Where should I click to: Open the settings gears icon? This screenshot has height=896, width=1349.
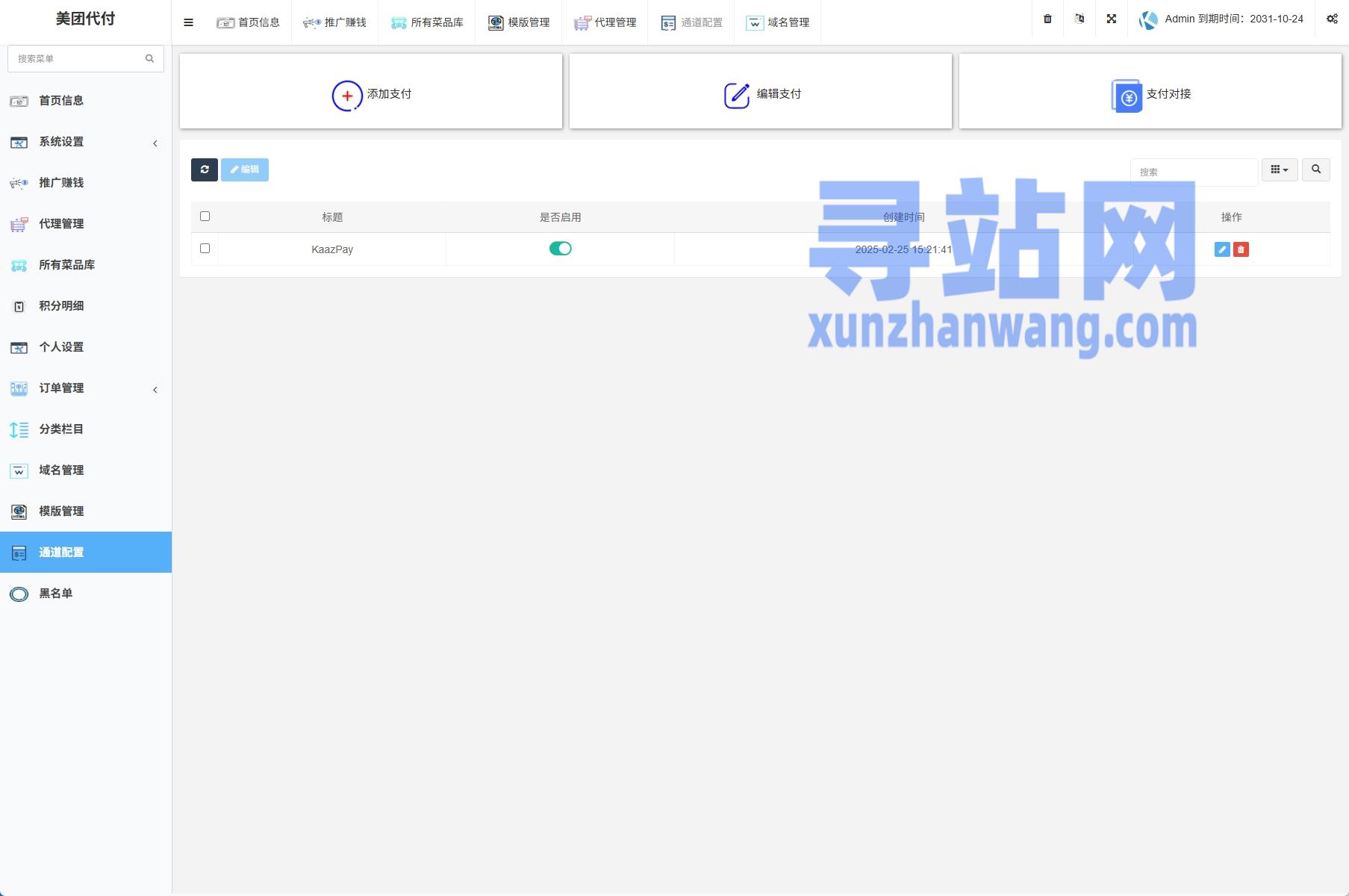click(1332, 19)
